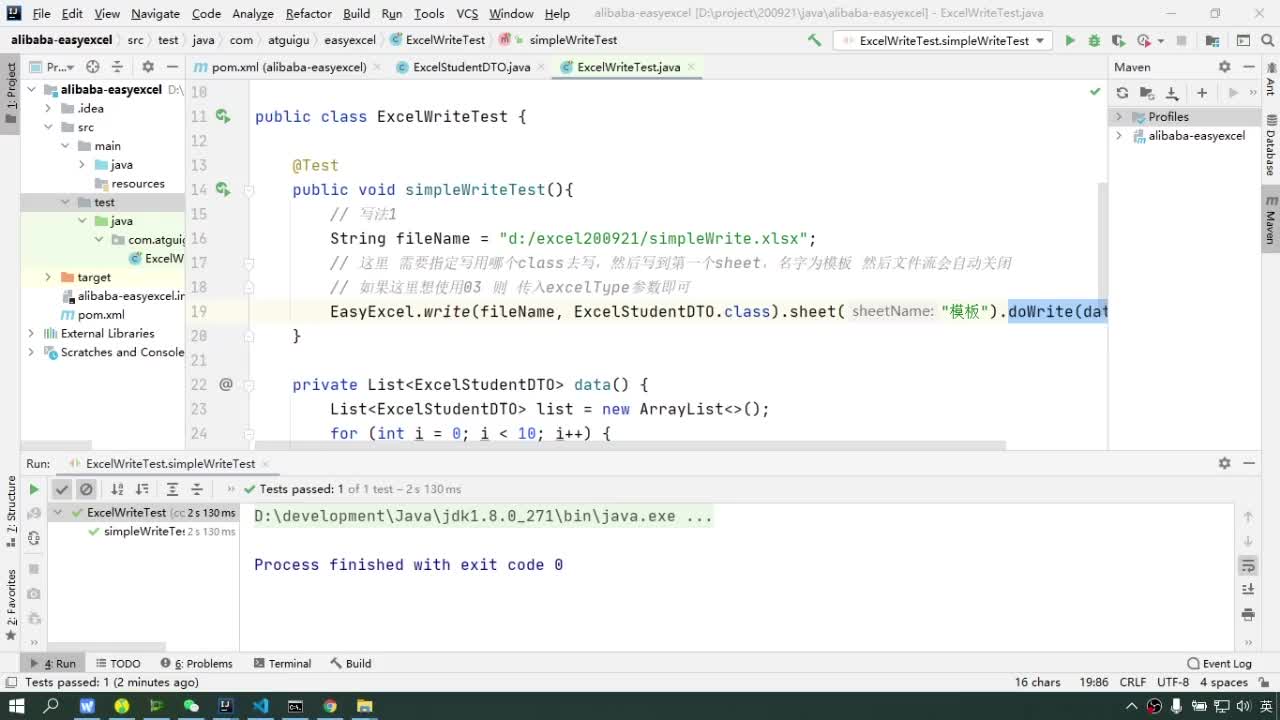
Task: Sort test results by duration
Action: click(x=142, y=489)
